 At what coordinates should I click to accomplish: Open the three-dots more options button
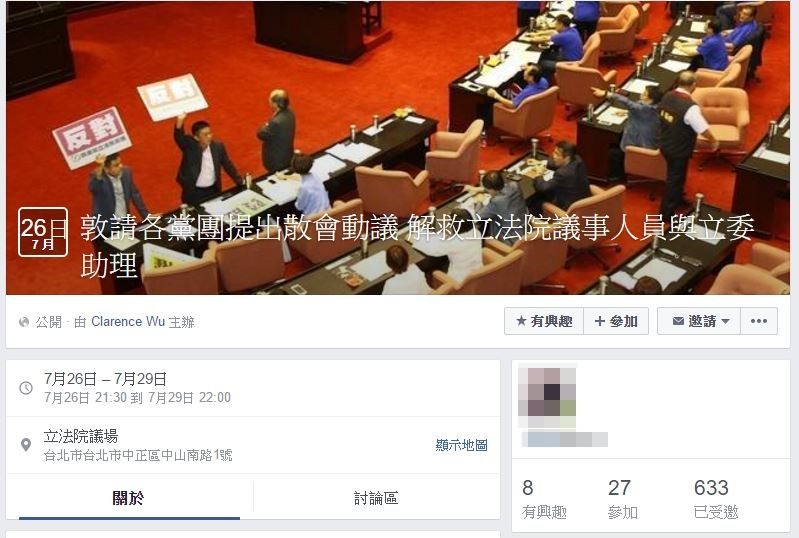pos(759,321)
